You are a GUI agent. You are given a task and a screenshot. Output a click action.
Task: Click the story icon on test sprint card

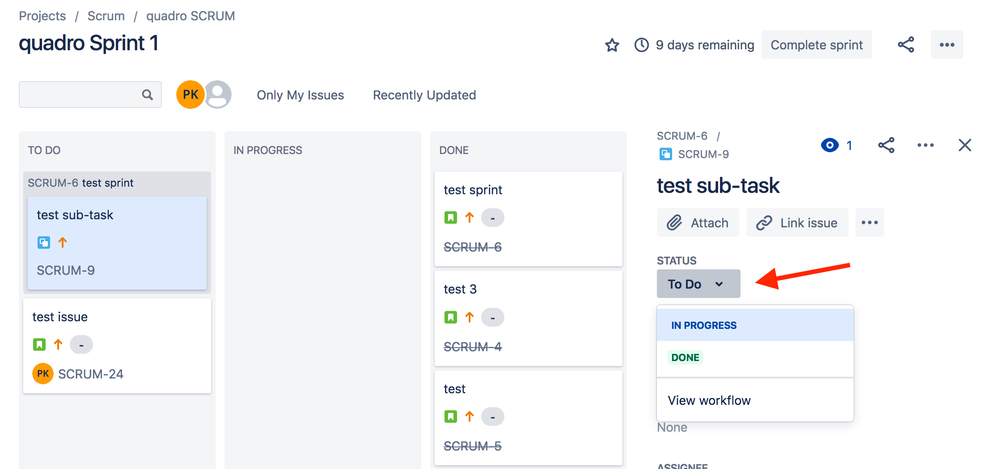450,218
